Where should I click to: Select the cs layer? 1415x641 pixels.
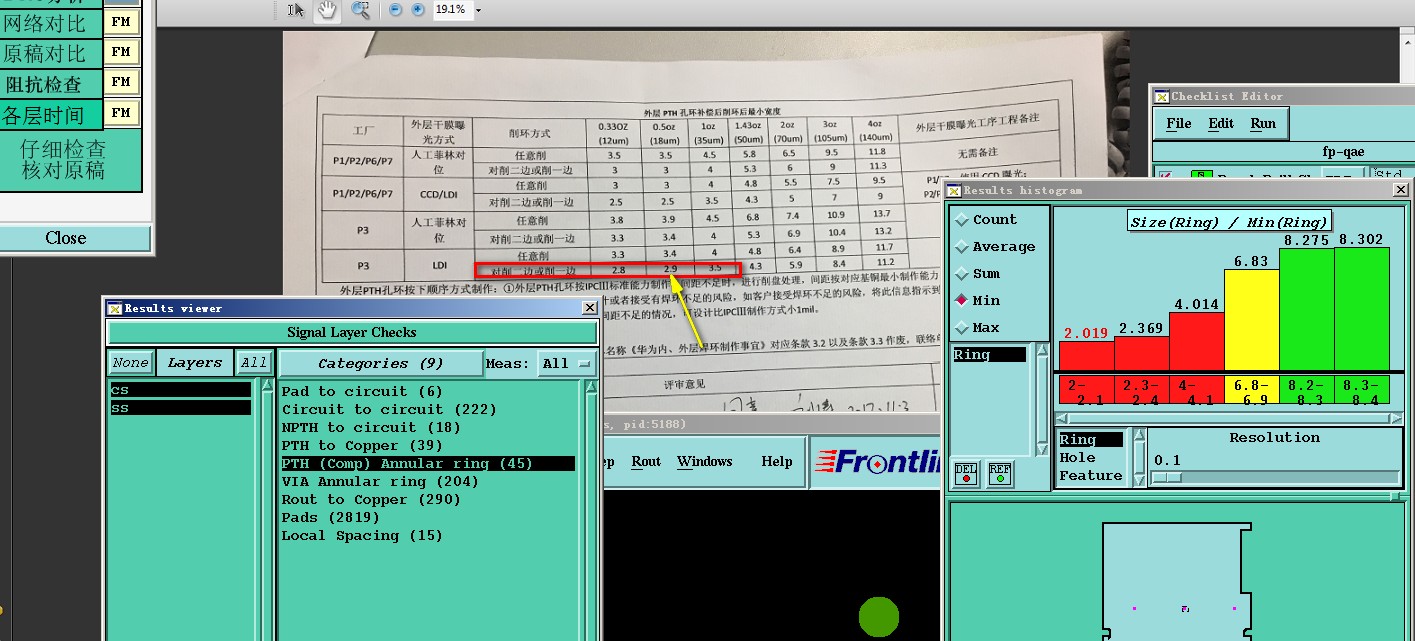181,390
